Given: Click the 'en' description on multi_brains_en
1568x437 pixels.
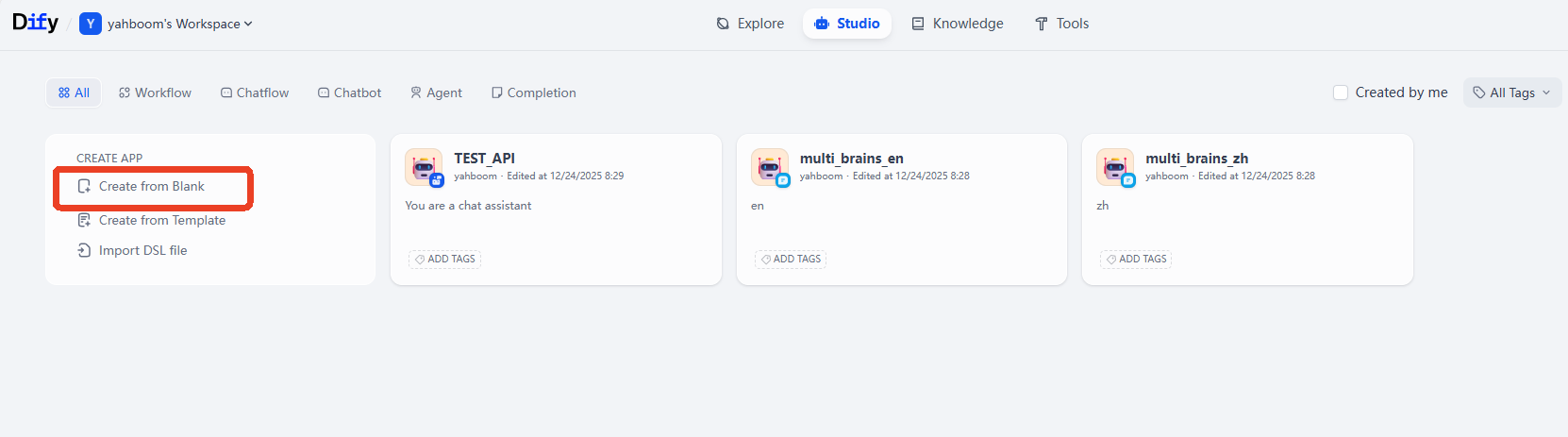Looking at the screenshot, I should [758, 206].
